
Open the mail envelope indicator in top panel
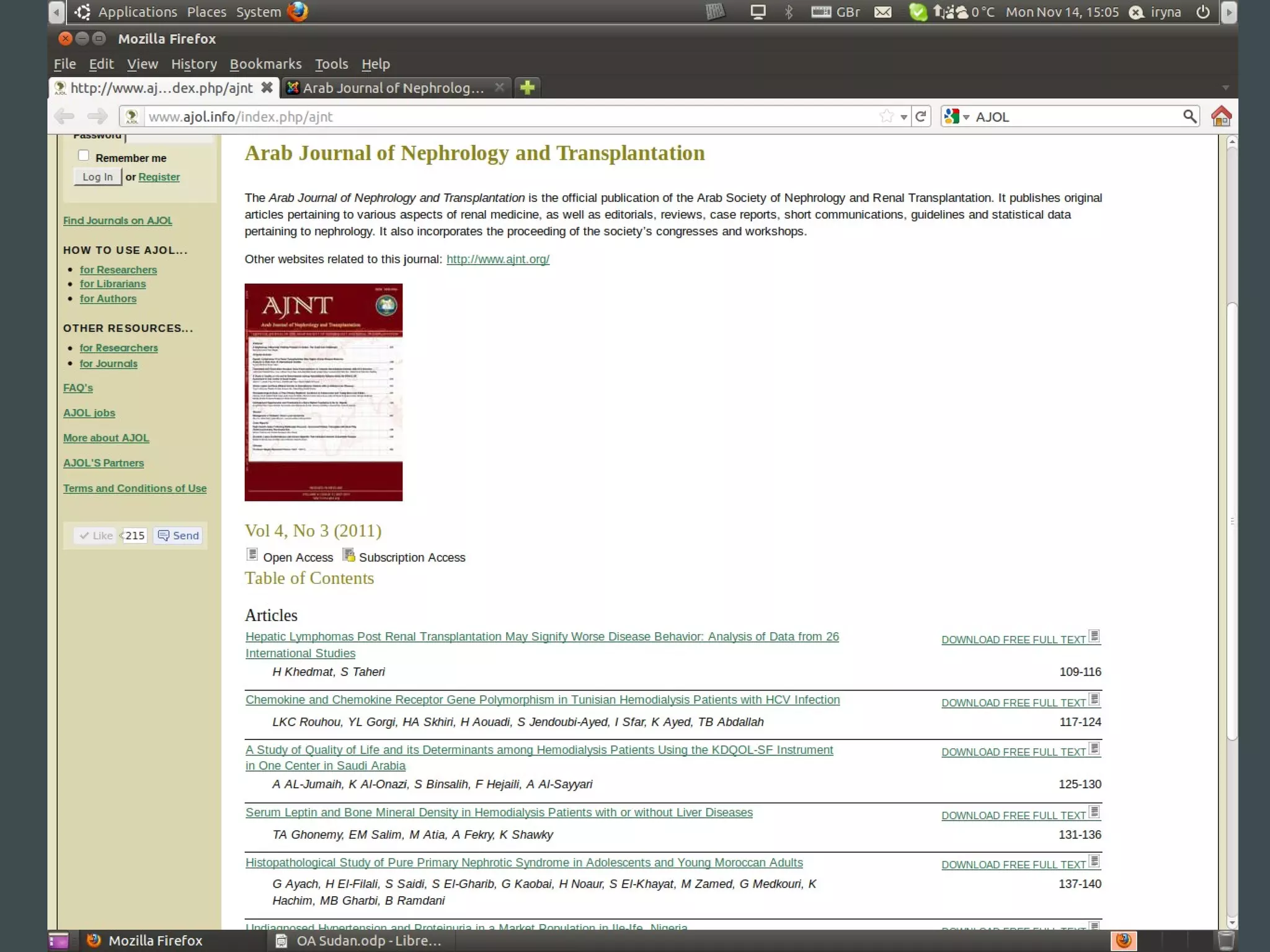882,12
